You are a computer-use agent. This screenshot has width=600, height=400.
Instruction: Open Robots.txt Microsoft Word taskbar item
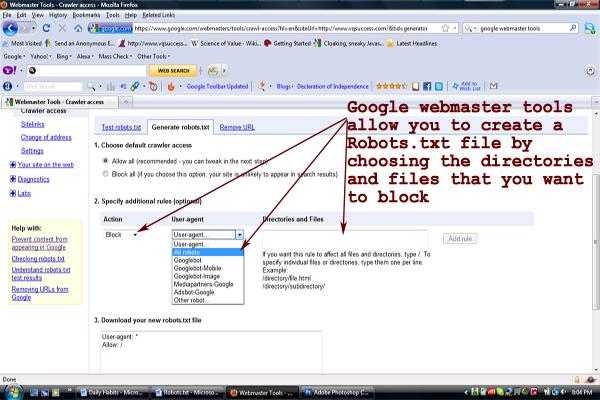[187, 392]
